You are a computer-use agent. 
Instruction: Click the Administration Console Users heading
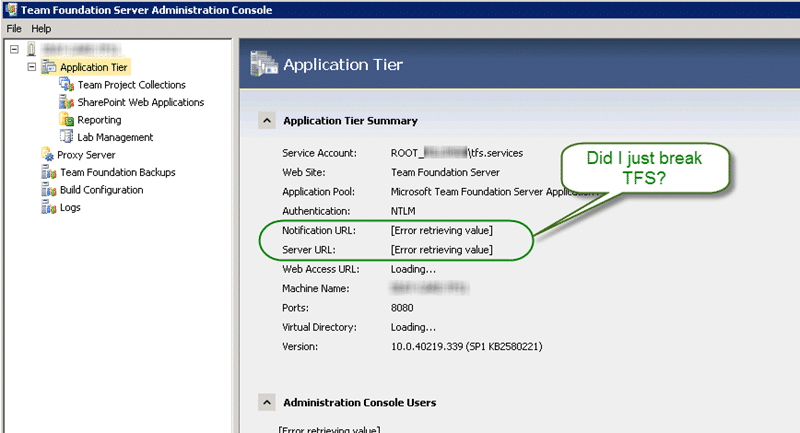tap(359, 402)
